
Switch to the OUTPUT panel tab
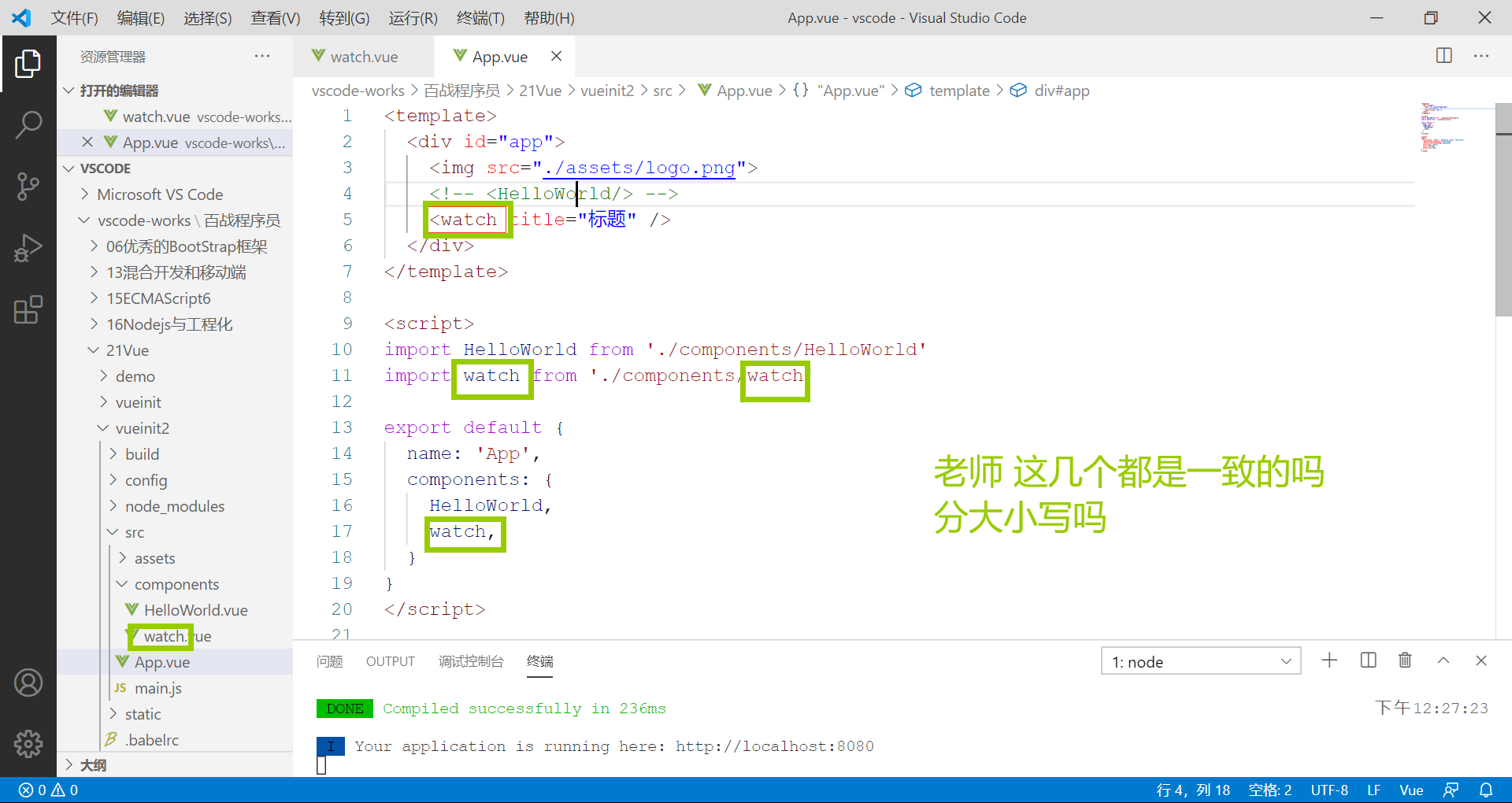click(390, 661)
